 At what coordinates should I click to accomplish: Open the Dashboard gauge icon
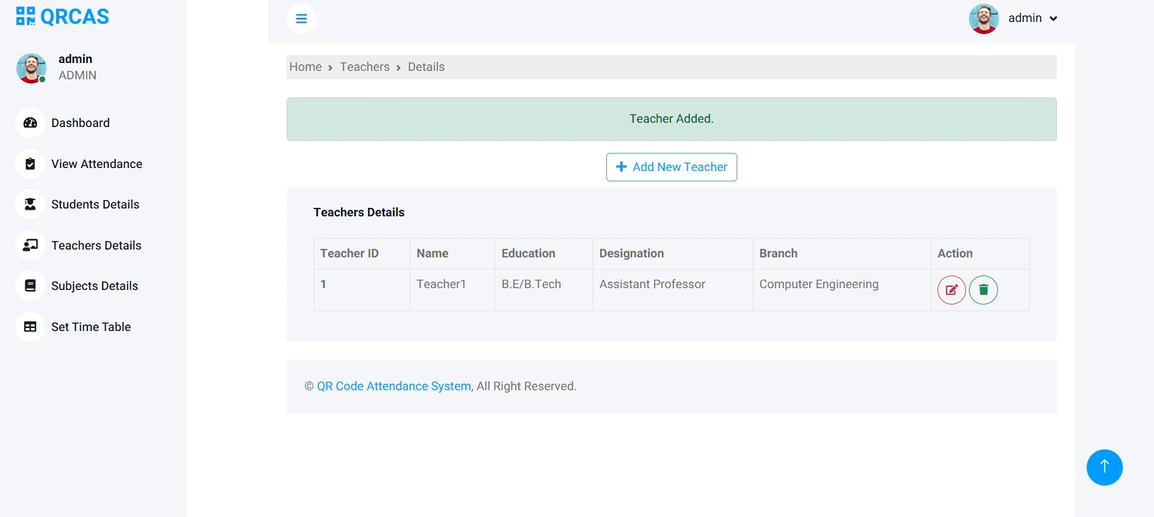pyautogui.click(x=30, y=123)
